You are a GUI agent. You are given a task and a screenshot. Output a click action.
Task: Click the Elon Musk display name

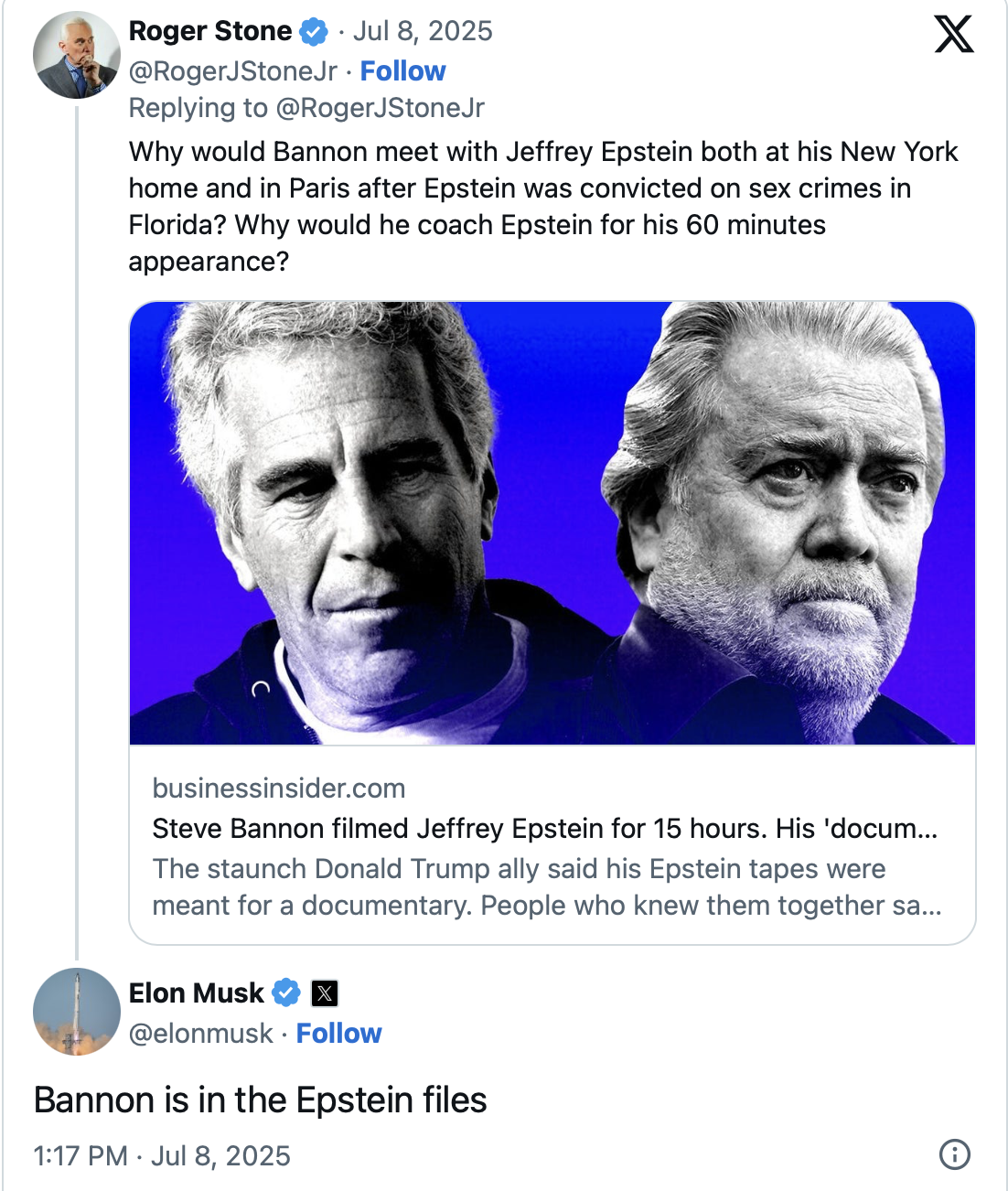click(x=196, y=993)
